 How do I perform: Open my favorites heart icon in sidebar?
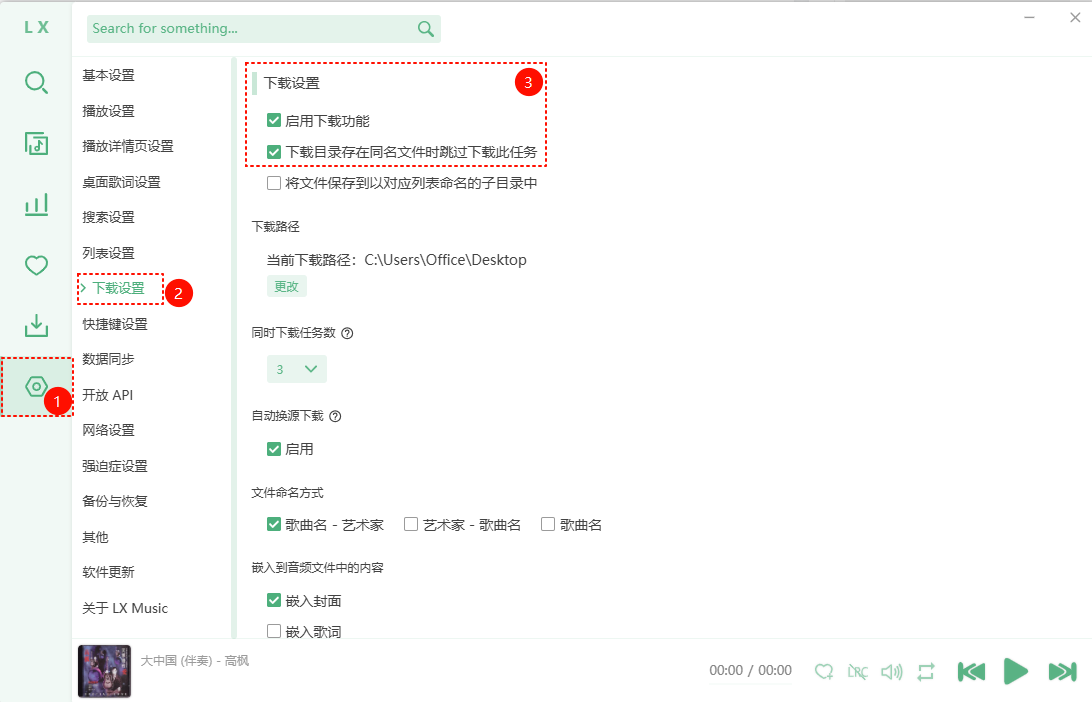point(36,265)
